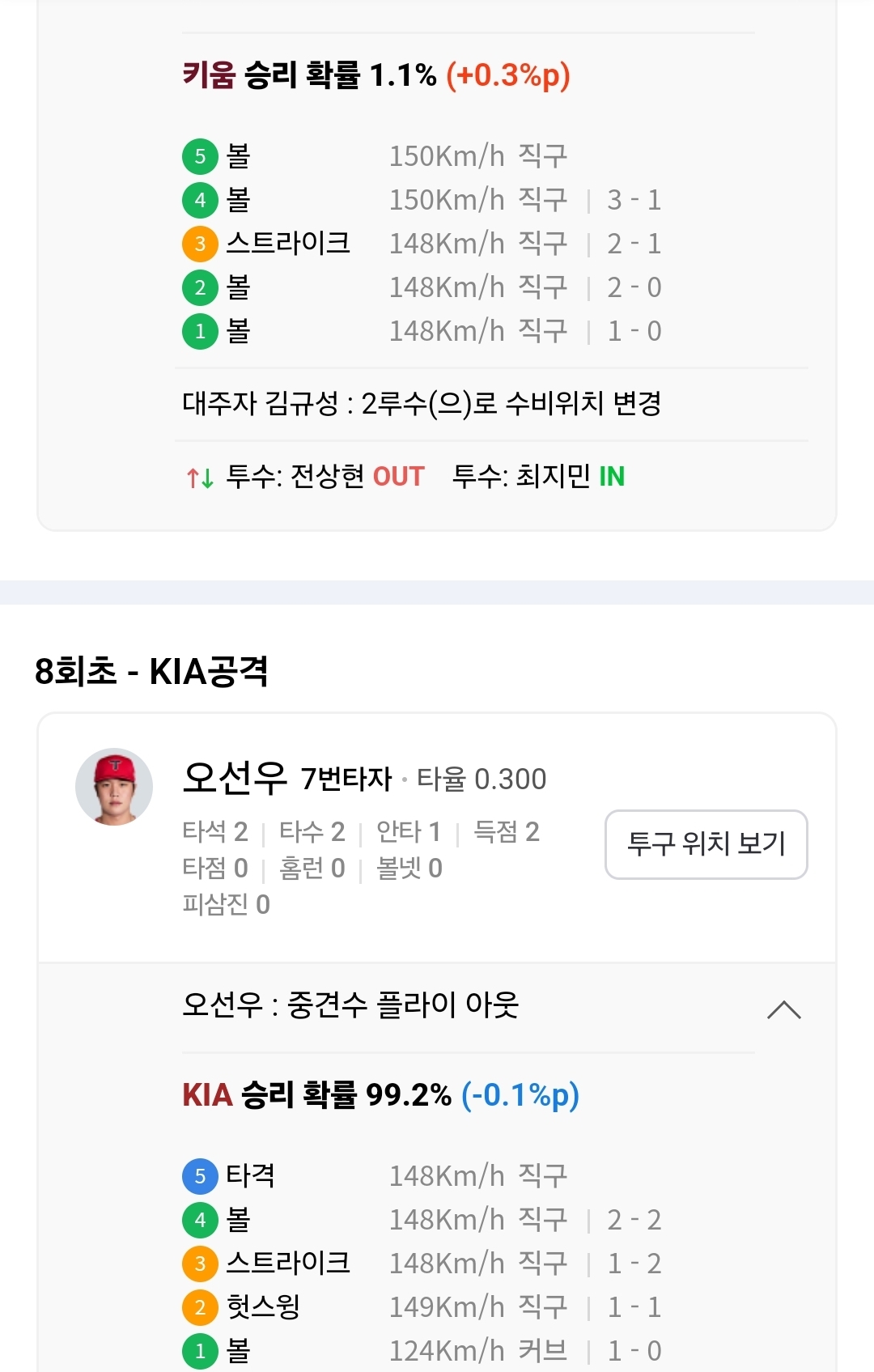Click green pitch 4 icon with 3-1 count
874x1372 pixels.
(200, 200)
